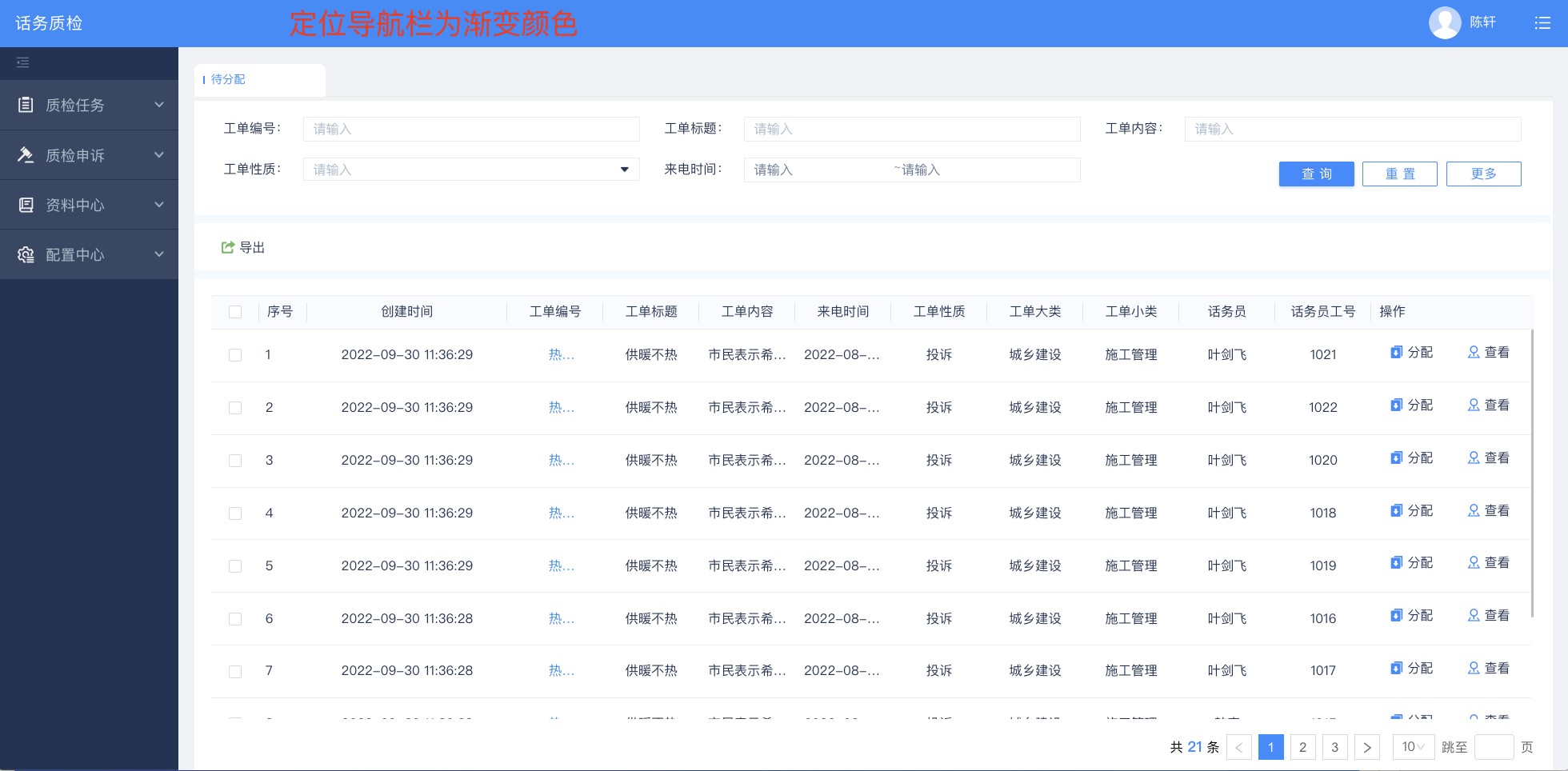The image size is (1568, 771).
Task: Check the checkbox for row 7
Action: (235, 672)
